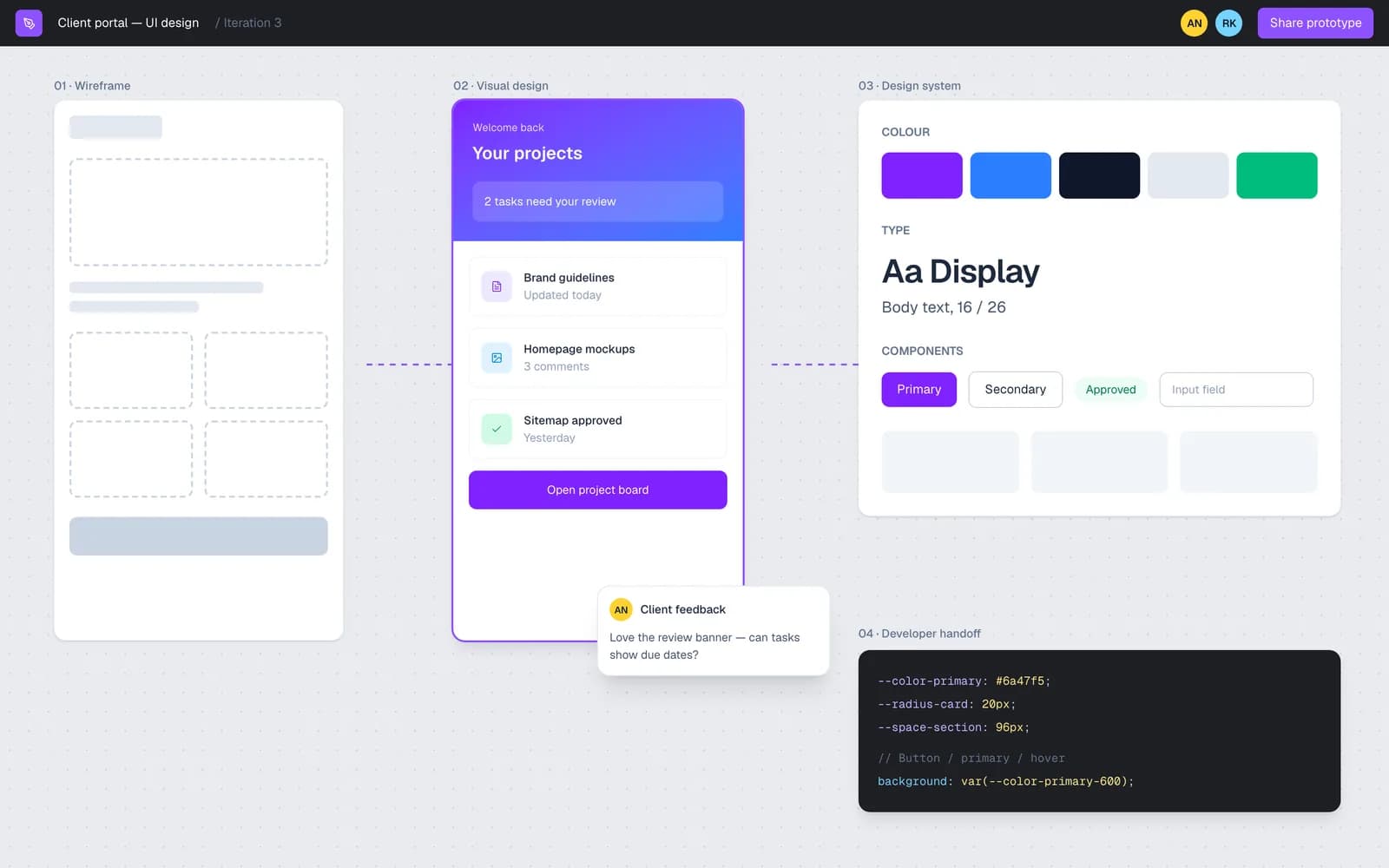Click the Approved status badge

coord(1110,390)
